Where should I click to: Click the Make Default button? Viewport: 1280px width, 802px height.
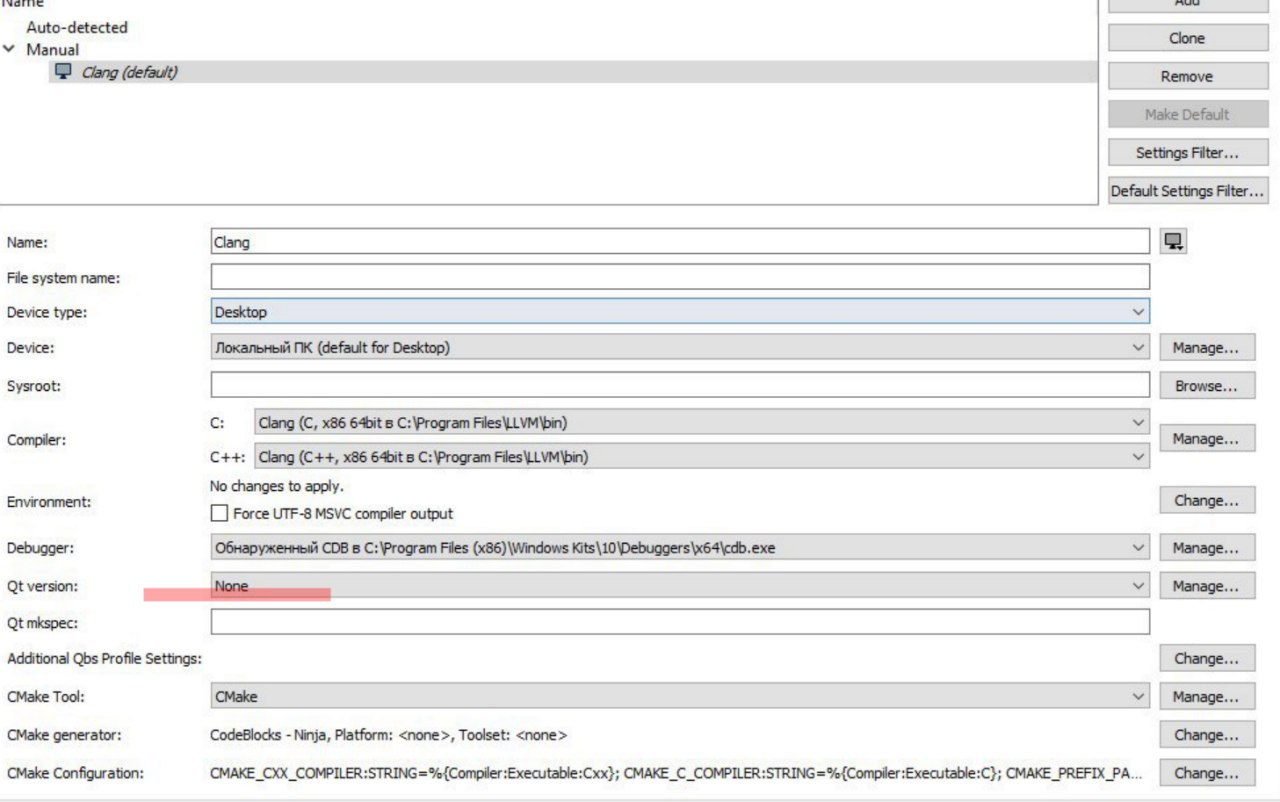(1187, 114)
